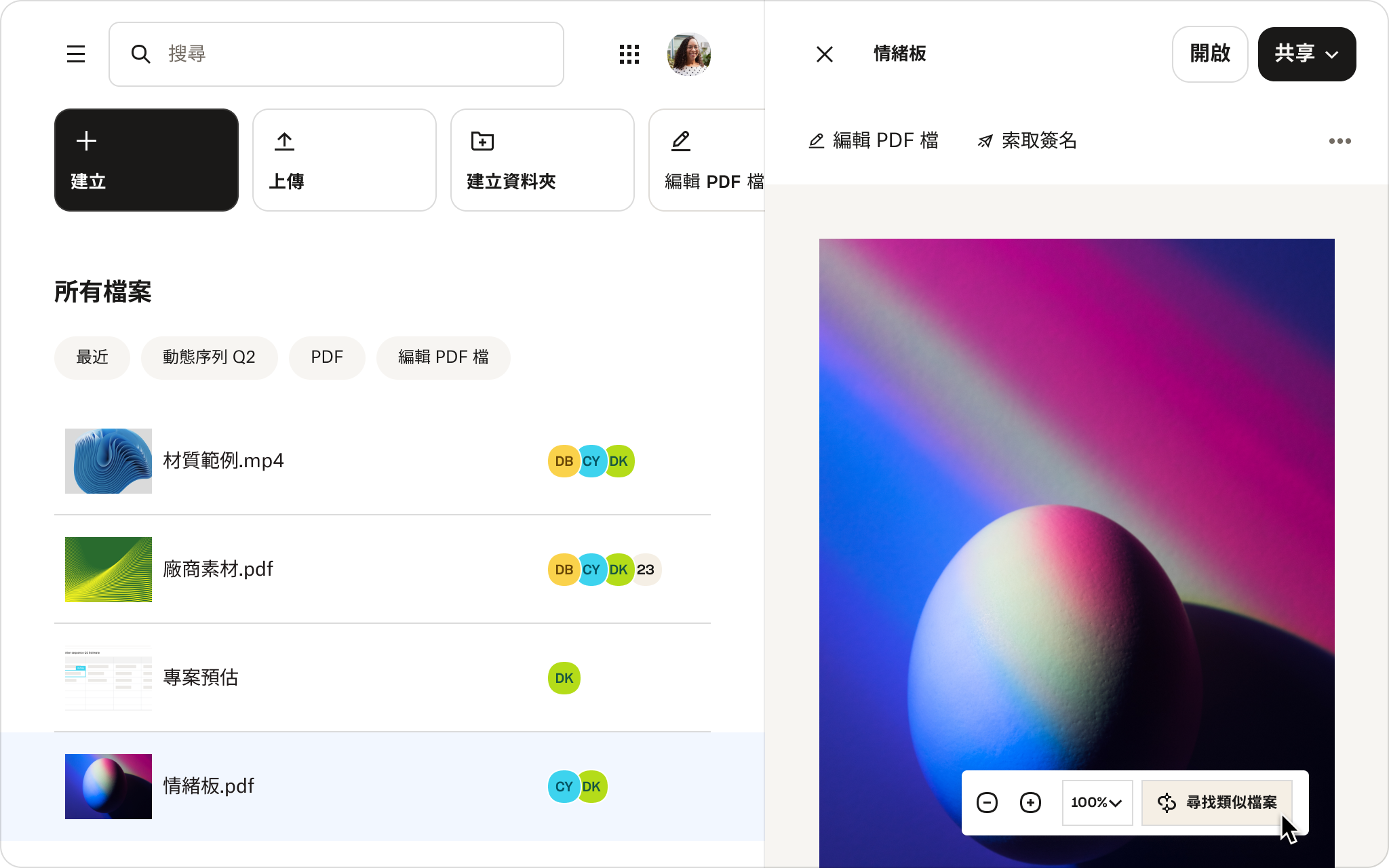Click the 23 more members badge

pyautogui.click(x=647, y=570)
